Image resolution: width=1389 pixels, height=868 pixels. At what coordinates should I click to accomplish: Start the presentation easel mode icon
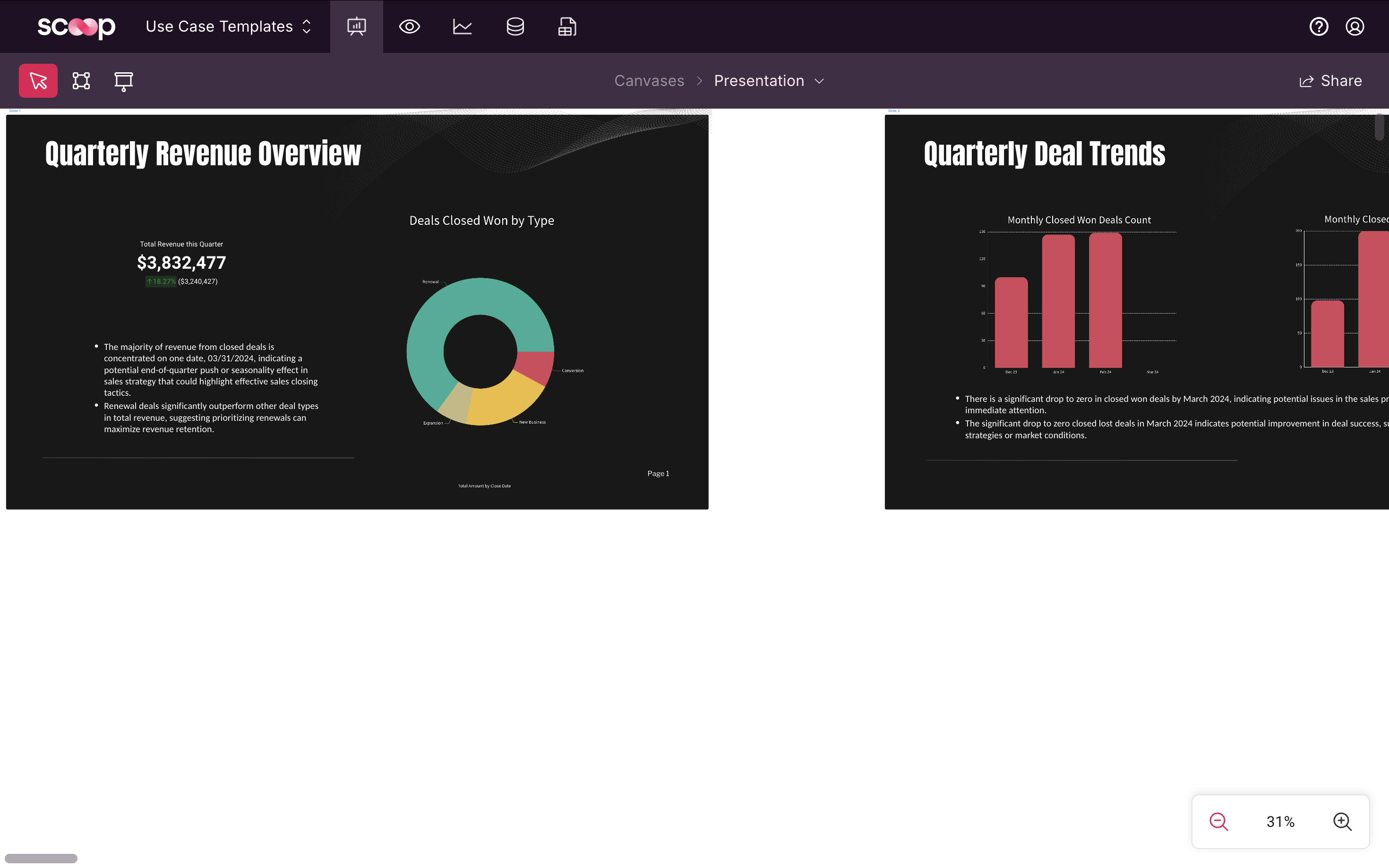click(x=123, y=81)
